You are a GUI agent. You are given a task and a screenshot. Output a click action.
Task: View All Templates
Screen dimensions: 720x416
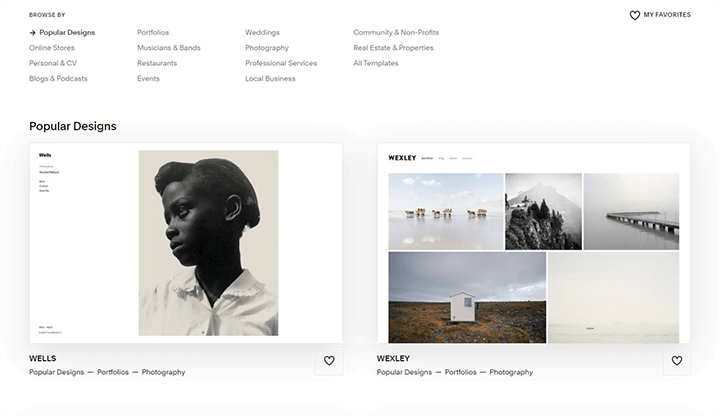click(x=376, y=63)
